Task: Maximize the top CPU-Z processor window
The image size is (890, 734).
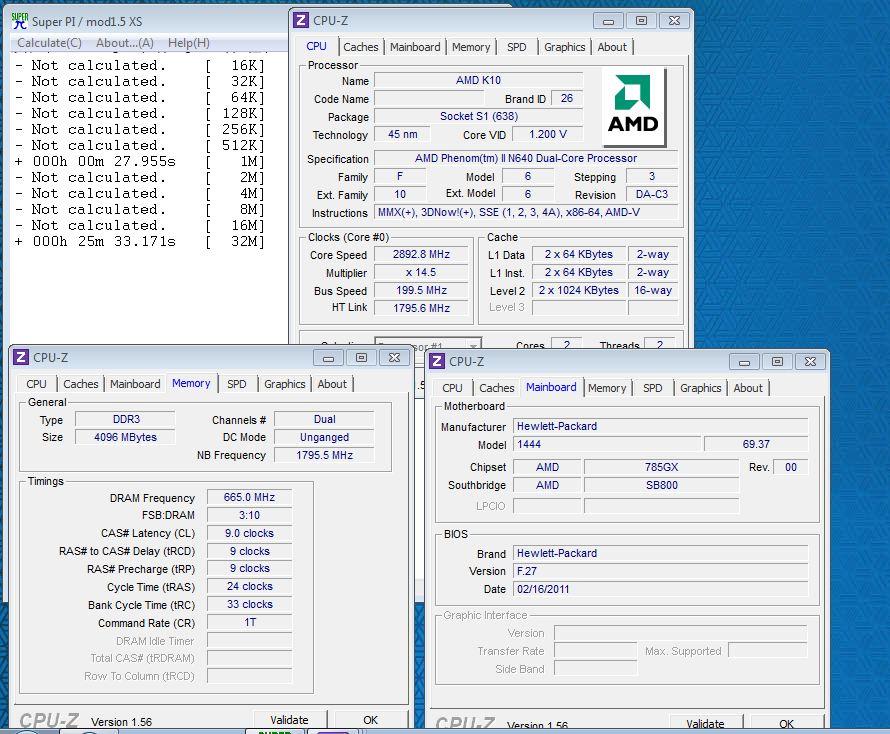Action: [x=641, y=21]
